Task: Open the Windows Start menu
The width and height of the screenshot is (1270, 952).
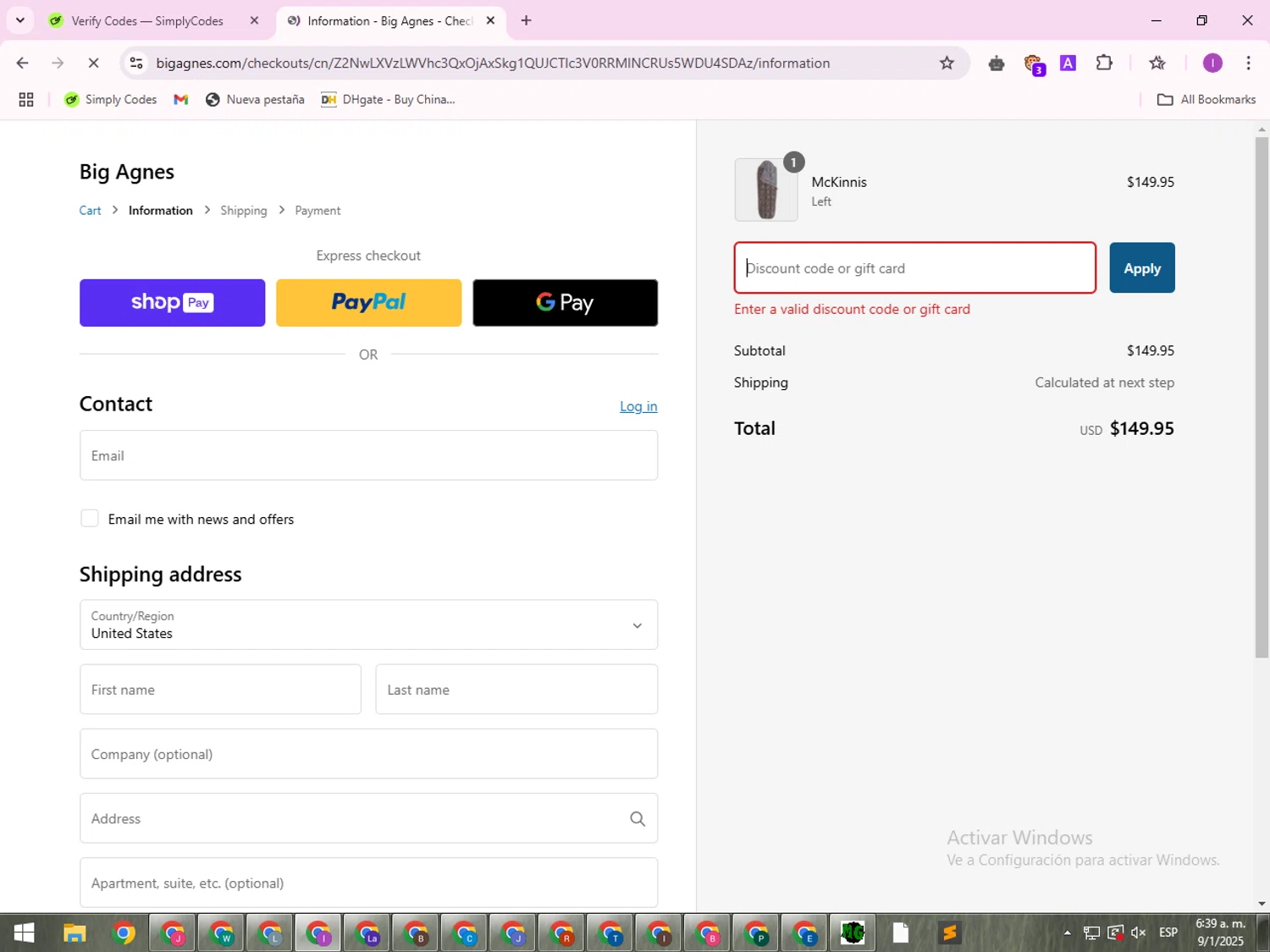Action: coord(24,933)
